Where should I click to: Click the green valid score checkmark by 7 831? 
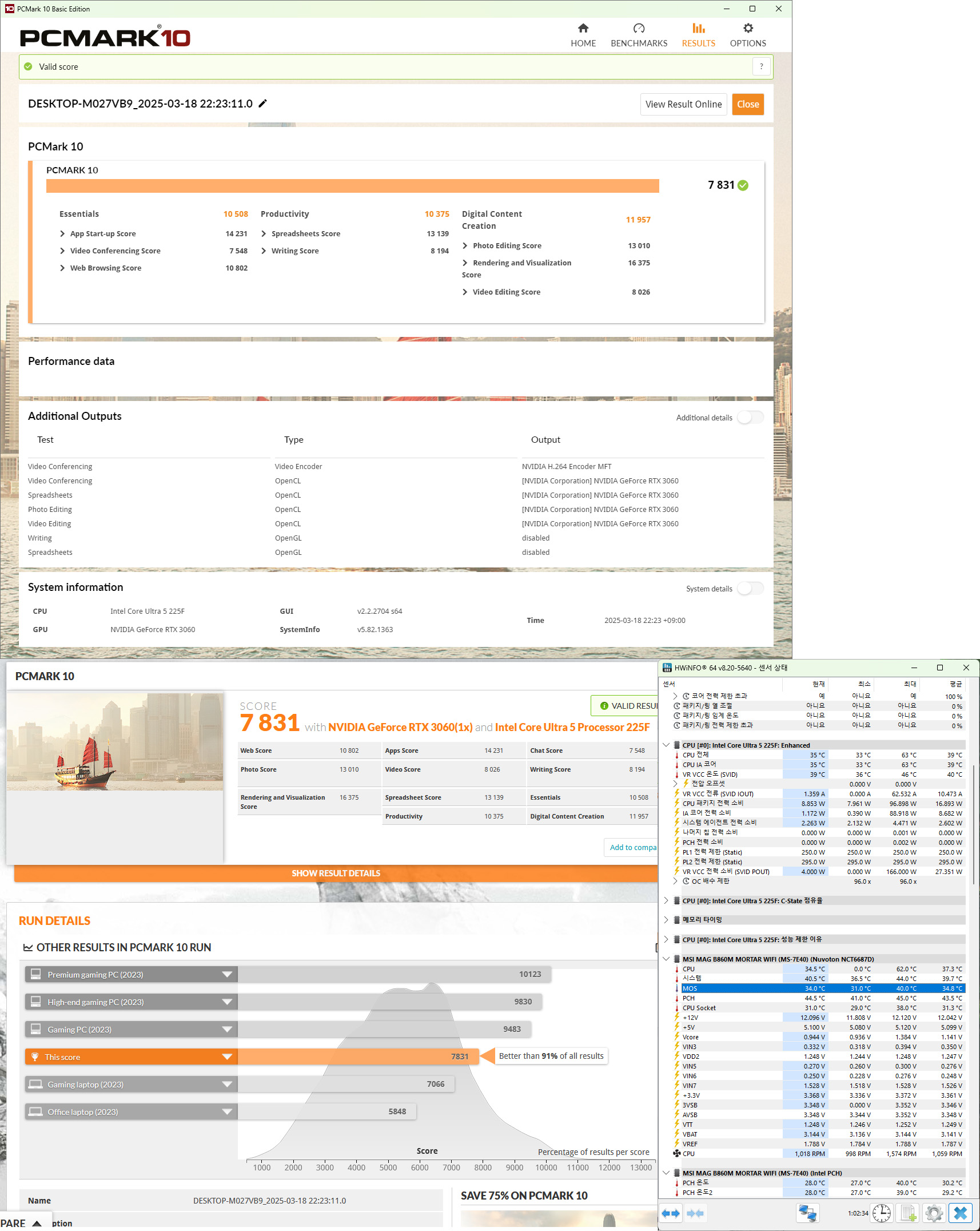point(743,185)
